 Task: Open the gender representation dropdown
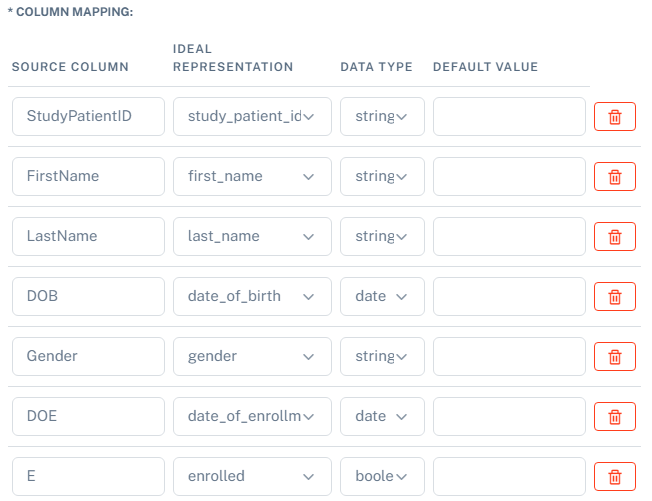coord(252,356)
